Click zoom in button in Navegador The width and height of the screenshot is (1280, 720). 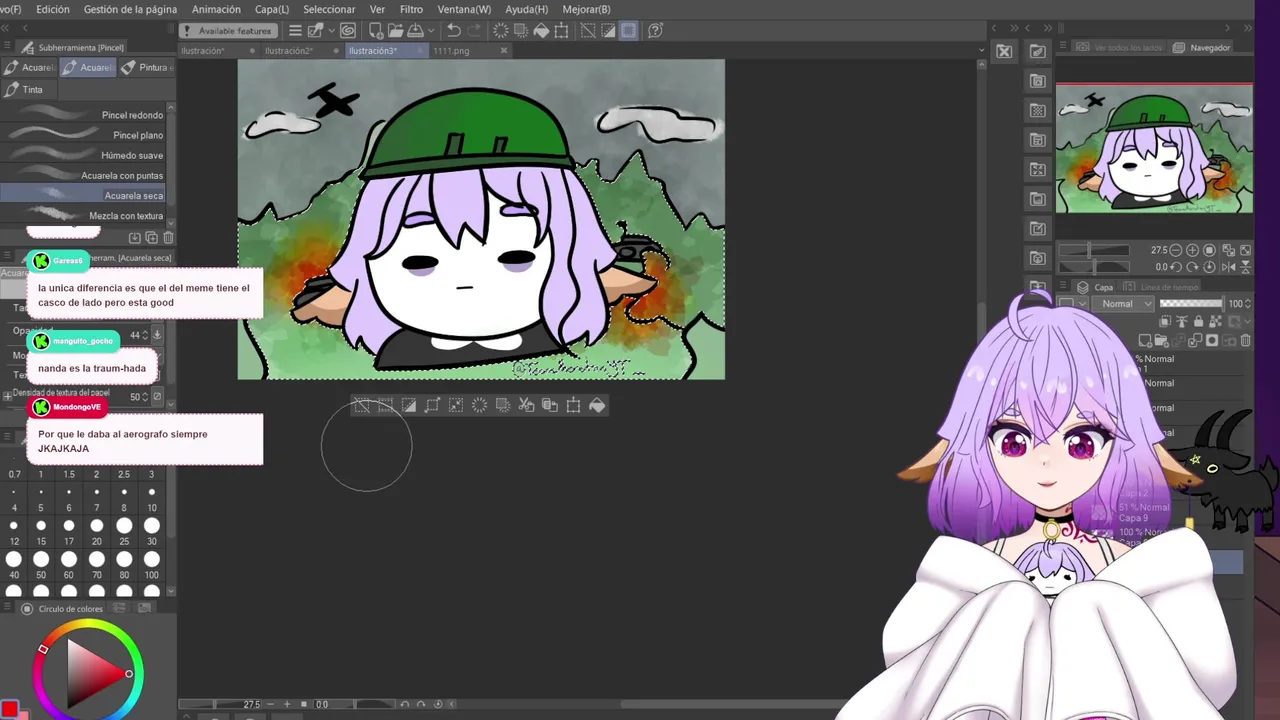coord(1192,250)
